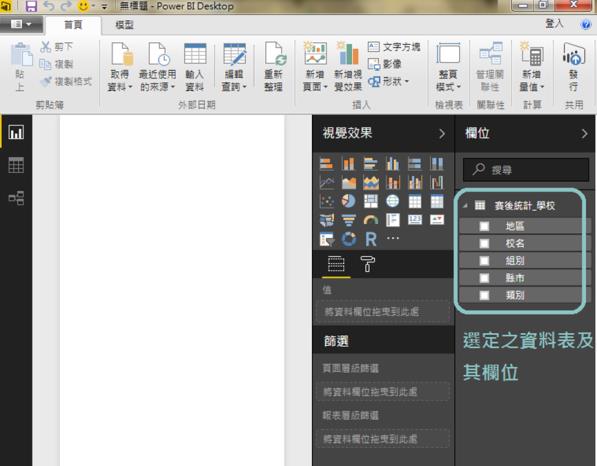This screenshot has height=466, width=597.
Task: Select the stacked column chart visual
Action: click(x=348, y=164)
